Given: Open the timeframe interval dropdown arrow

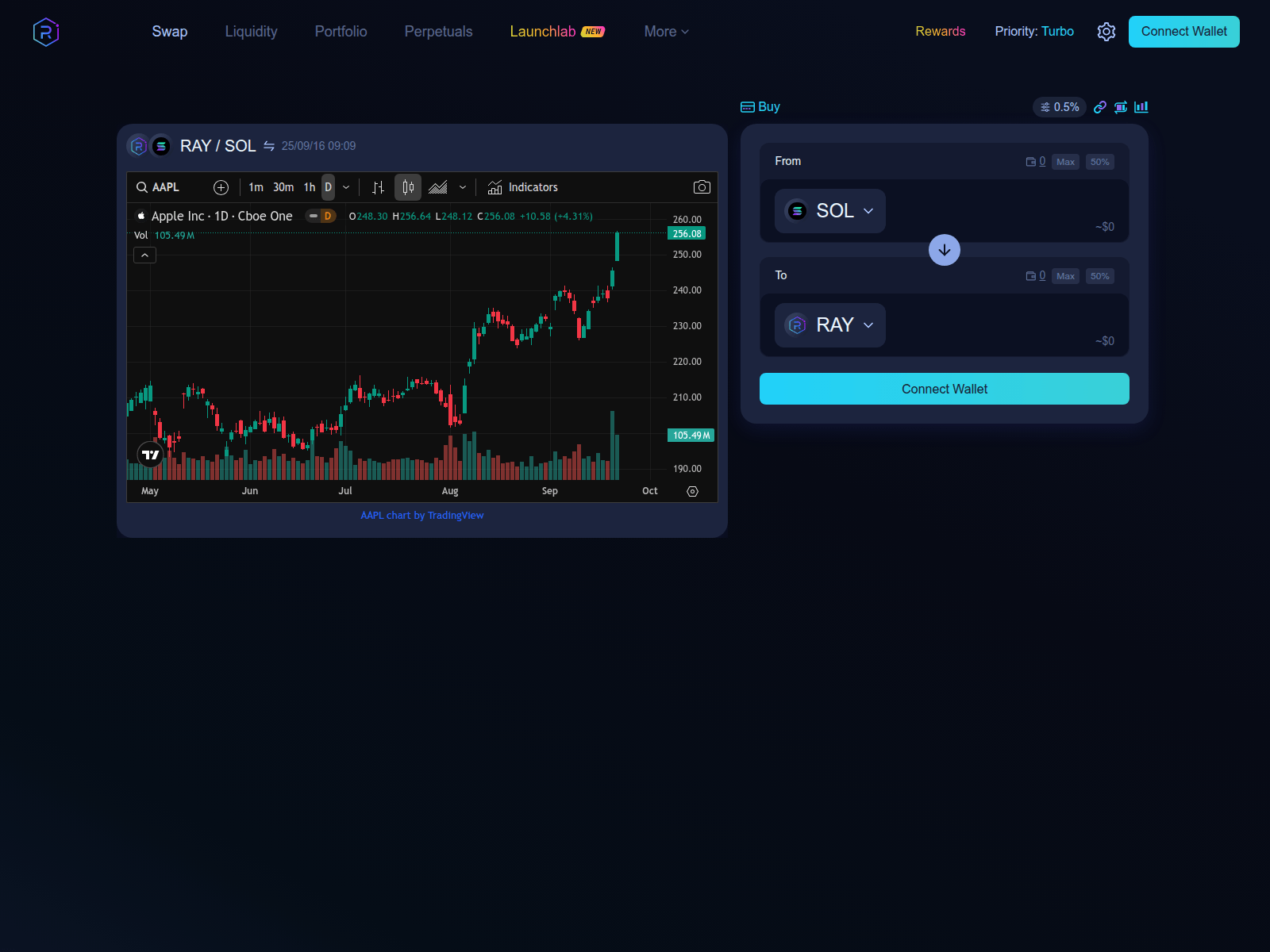Looking at the screenshot, I should coord(346,187).
